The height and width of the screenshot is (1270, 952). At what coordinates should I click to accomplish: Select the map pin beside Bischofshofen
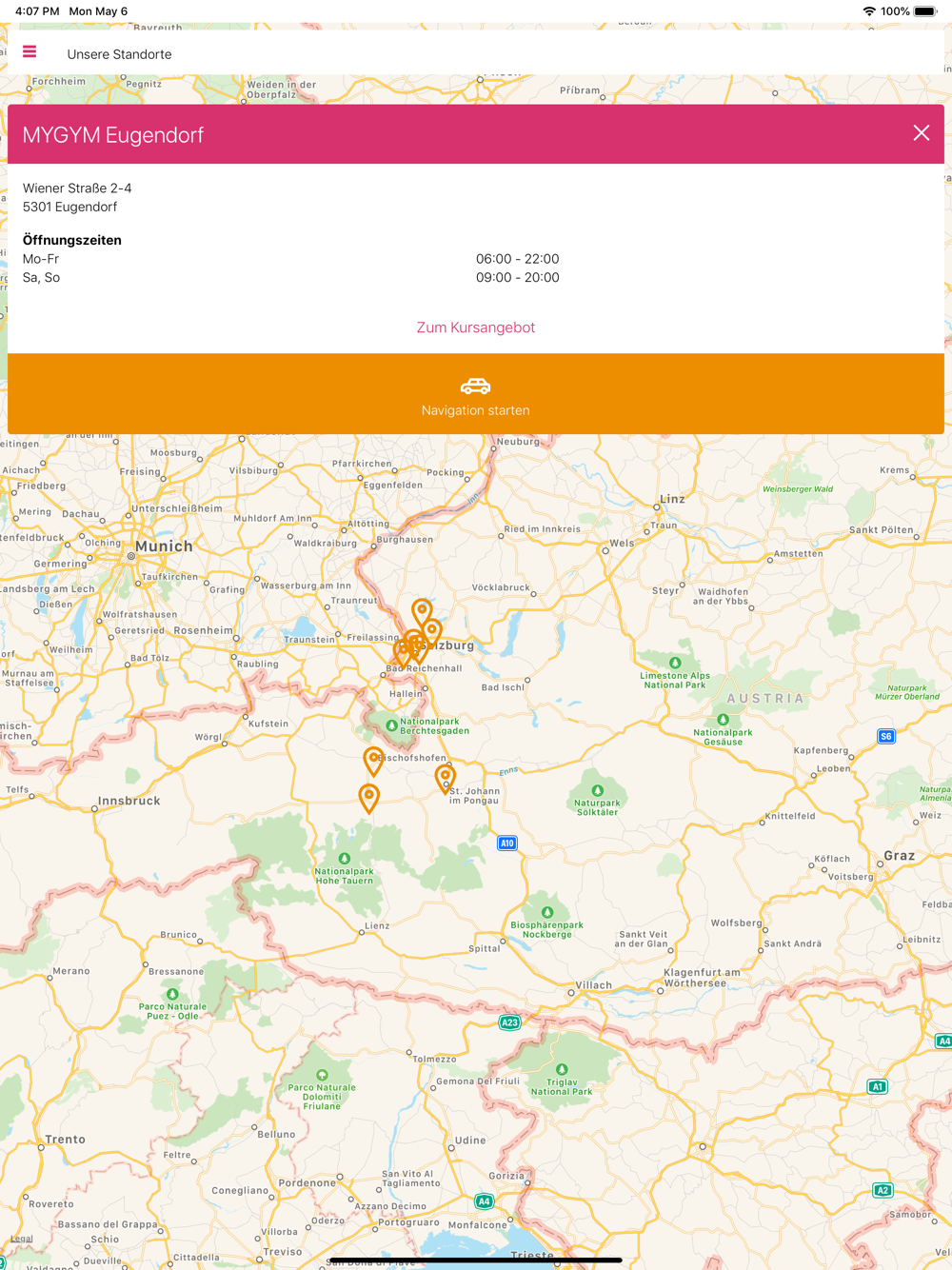pos(373,761)
